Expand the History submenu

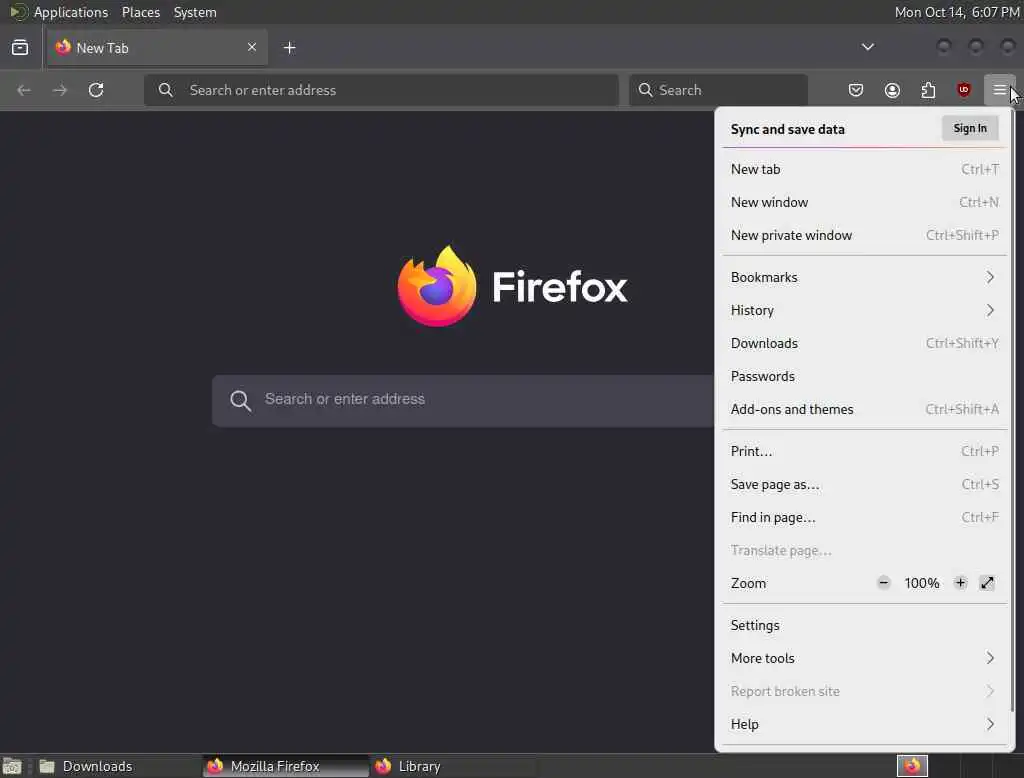pyautogui.click(x=865, y=310)
